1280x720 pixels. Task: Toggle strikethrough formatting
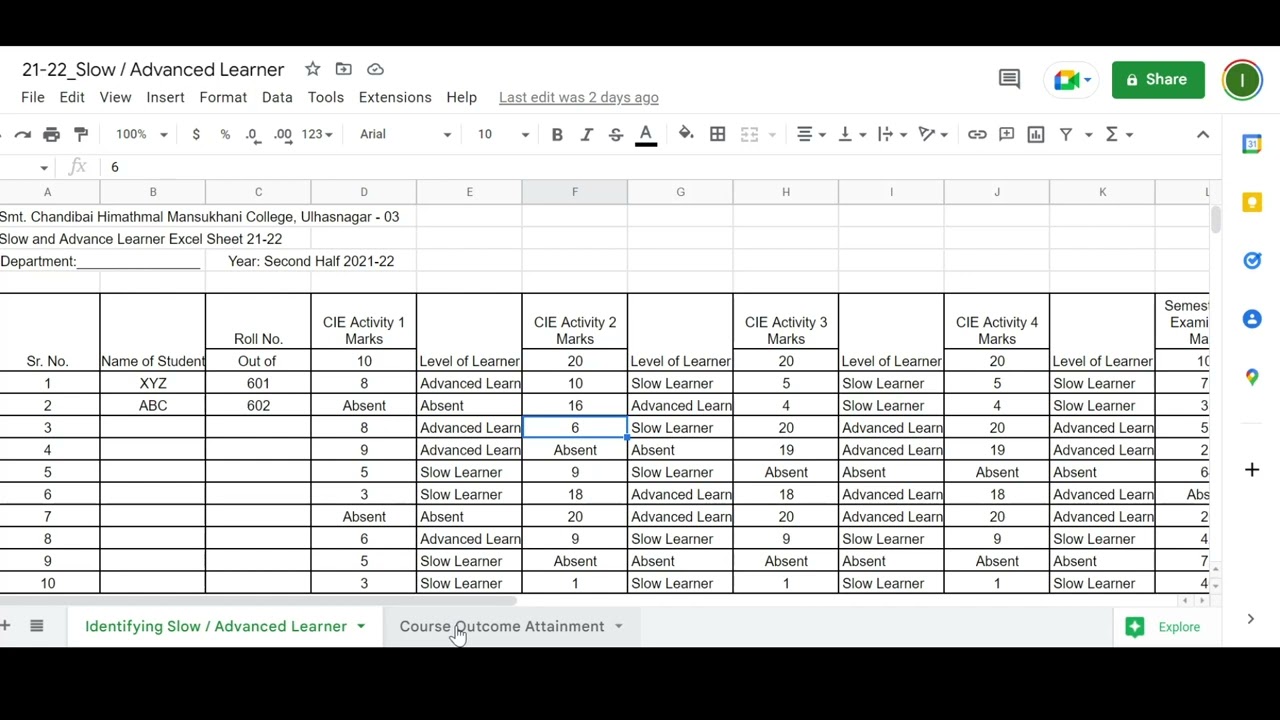[x=616, y=134]
